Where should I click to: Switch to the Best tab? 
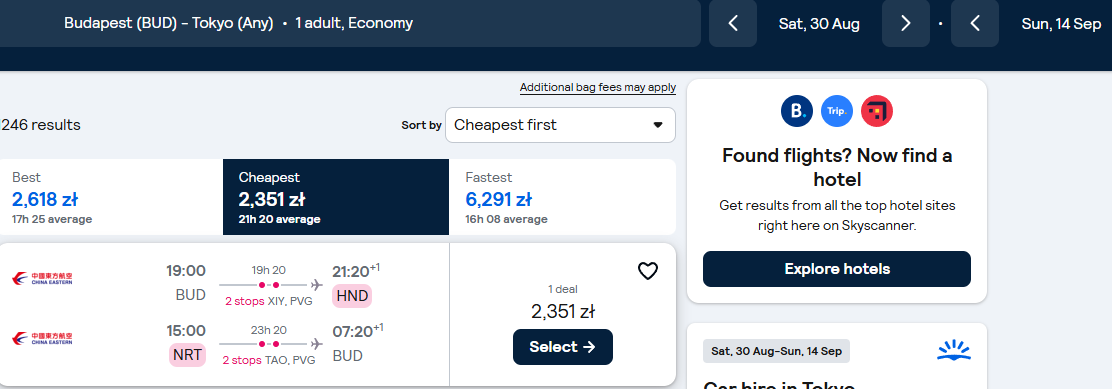point(111,197)
